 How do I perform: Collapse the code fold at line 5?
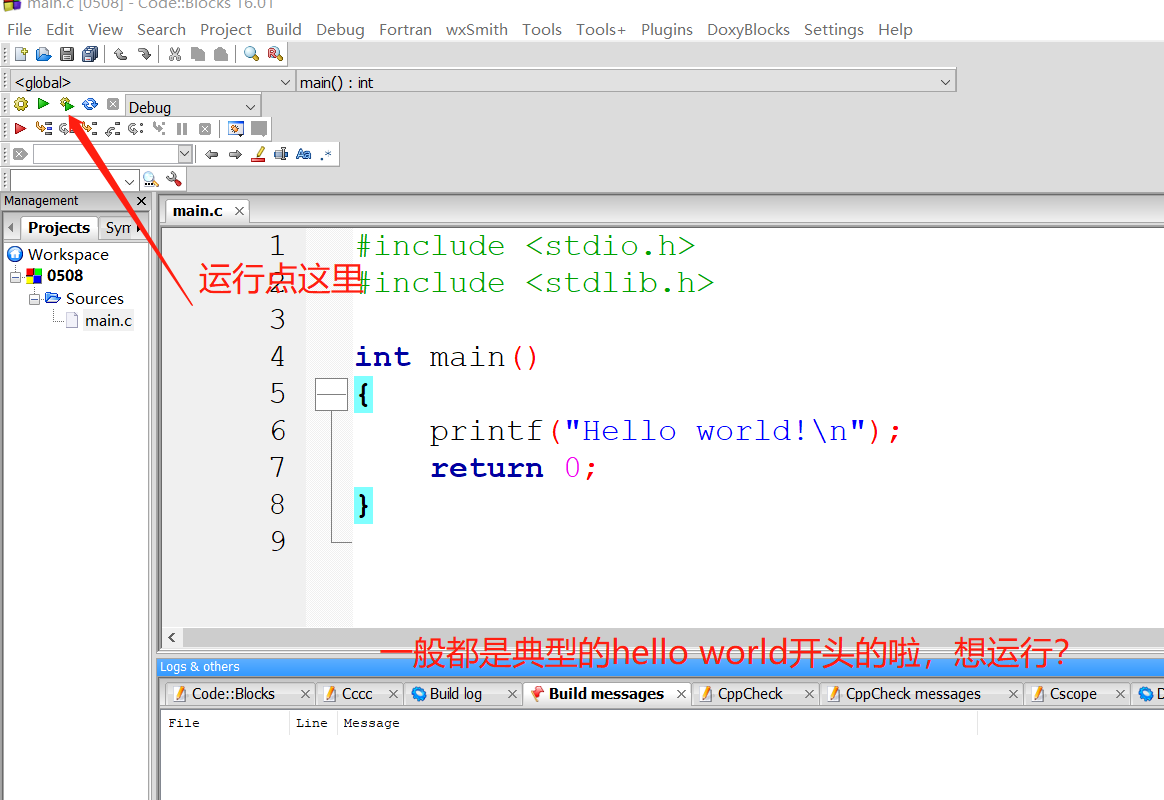pyautogui.click(x=331, y=394)
